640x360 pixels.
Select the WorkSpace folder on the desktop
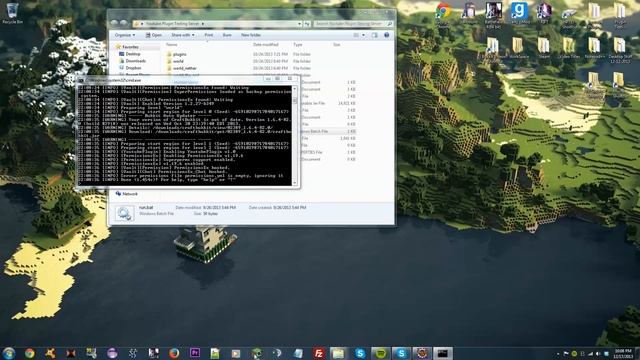pos(518,48)
